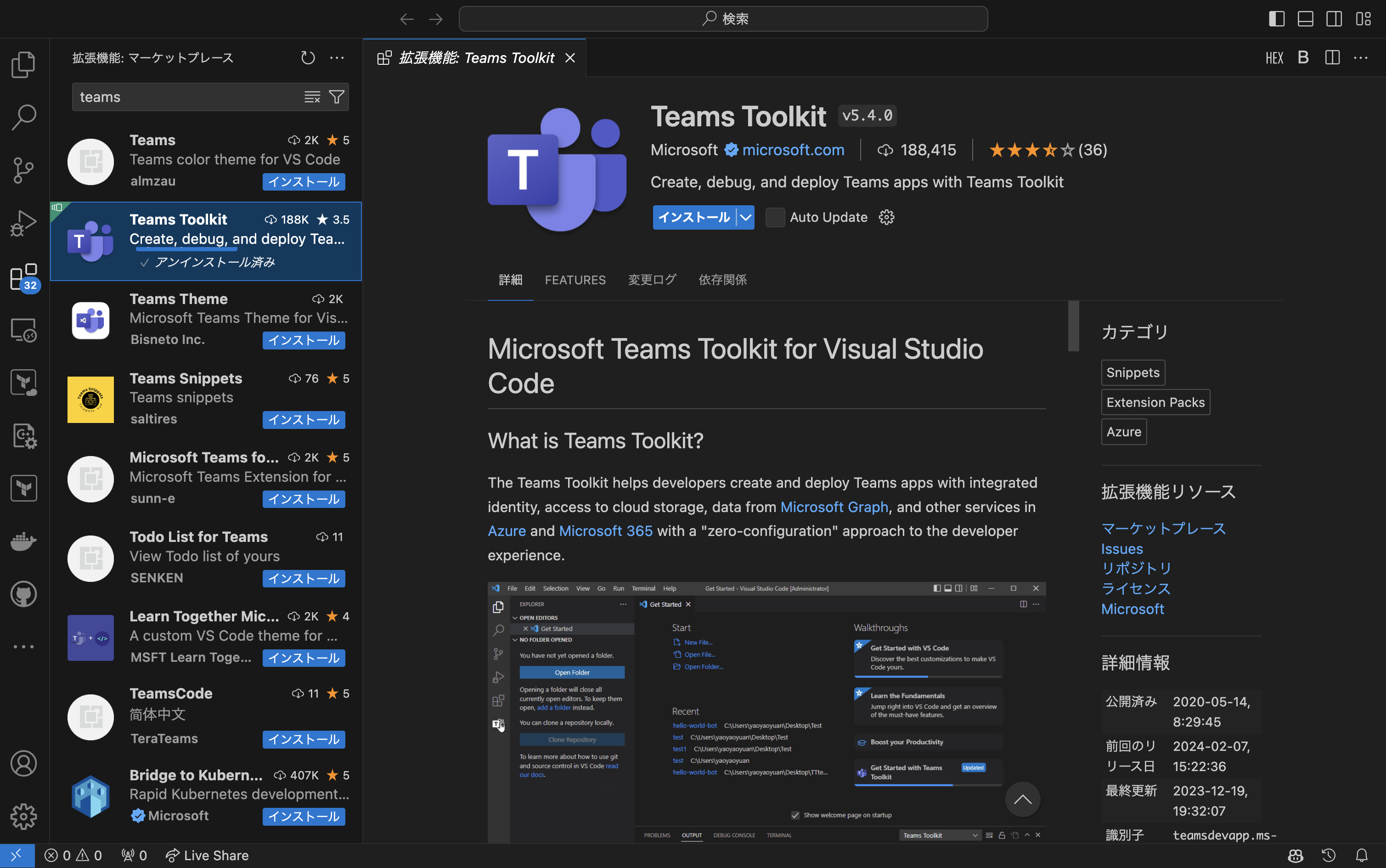Install Teams Toolkit from the details page
The width and height of the screenshot is (1386, 868).
point(694,217)
